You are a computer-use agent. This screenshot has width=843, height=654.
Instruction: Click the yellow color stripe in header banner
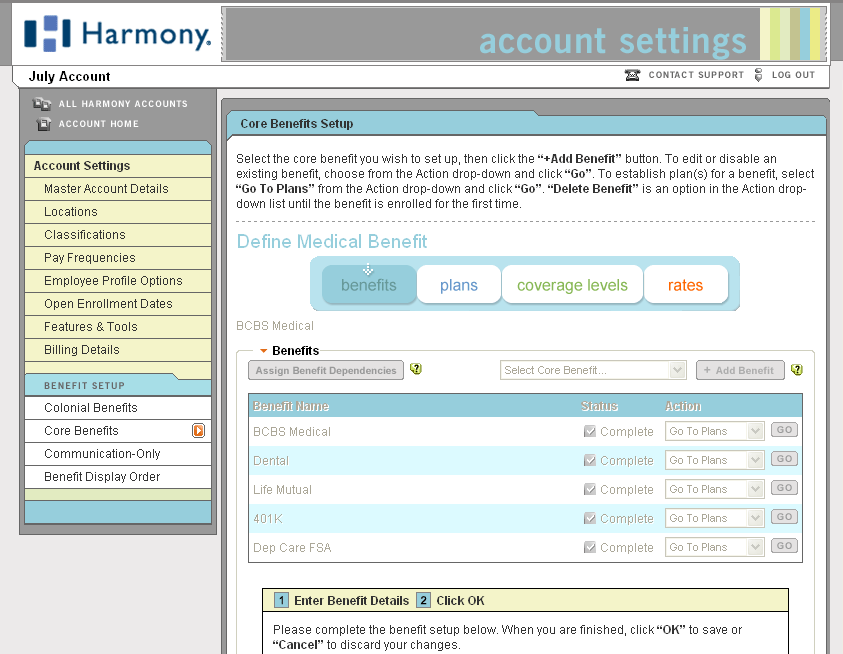[x=772, y=34]
